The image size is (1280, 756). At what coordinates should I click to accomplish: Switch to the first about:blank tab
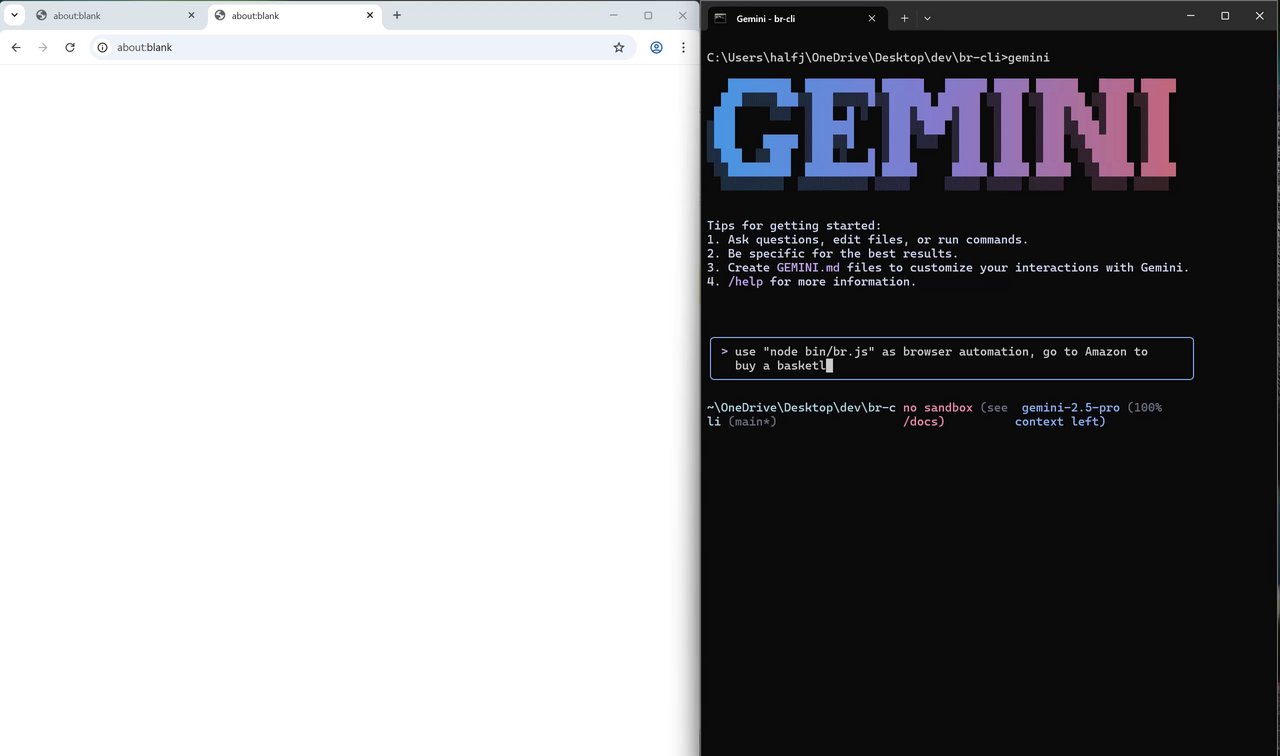point(114,16)
